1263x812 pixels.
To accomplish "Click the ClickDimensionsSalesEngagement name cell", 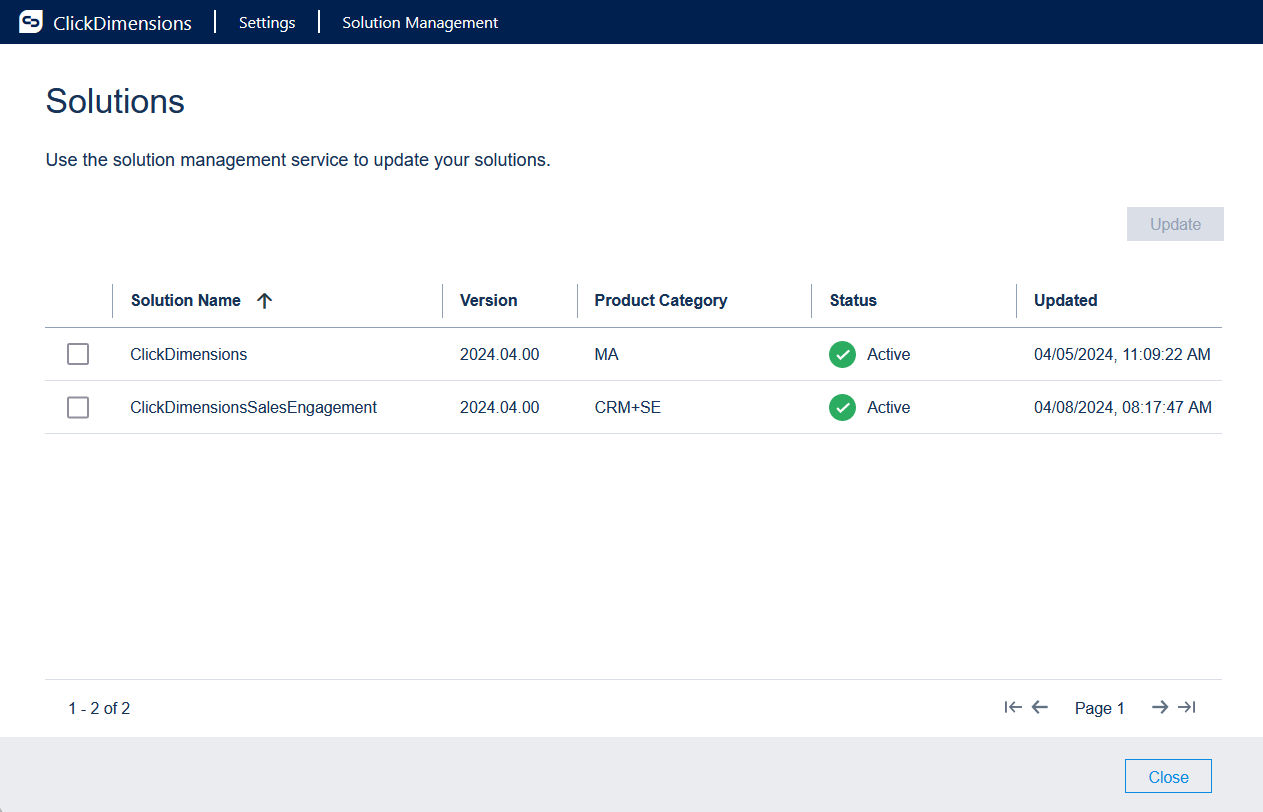I will tap(254, 407).
